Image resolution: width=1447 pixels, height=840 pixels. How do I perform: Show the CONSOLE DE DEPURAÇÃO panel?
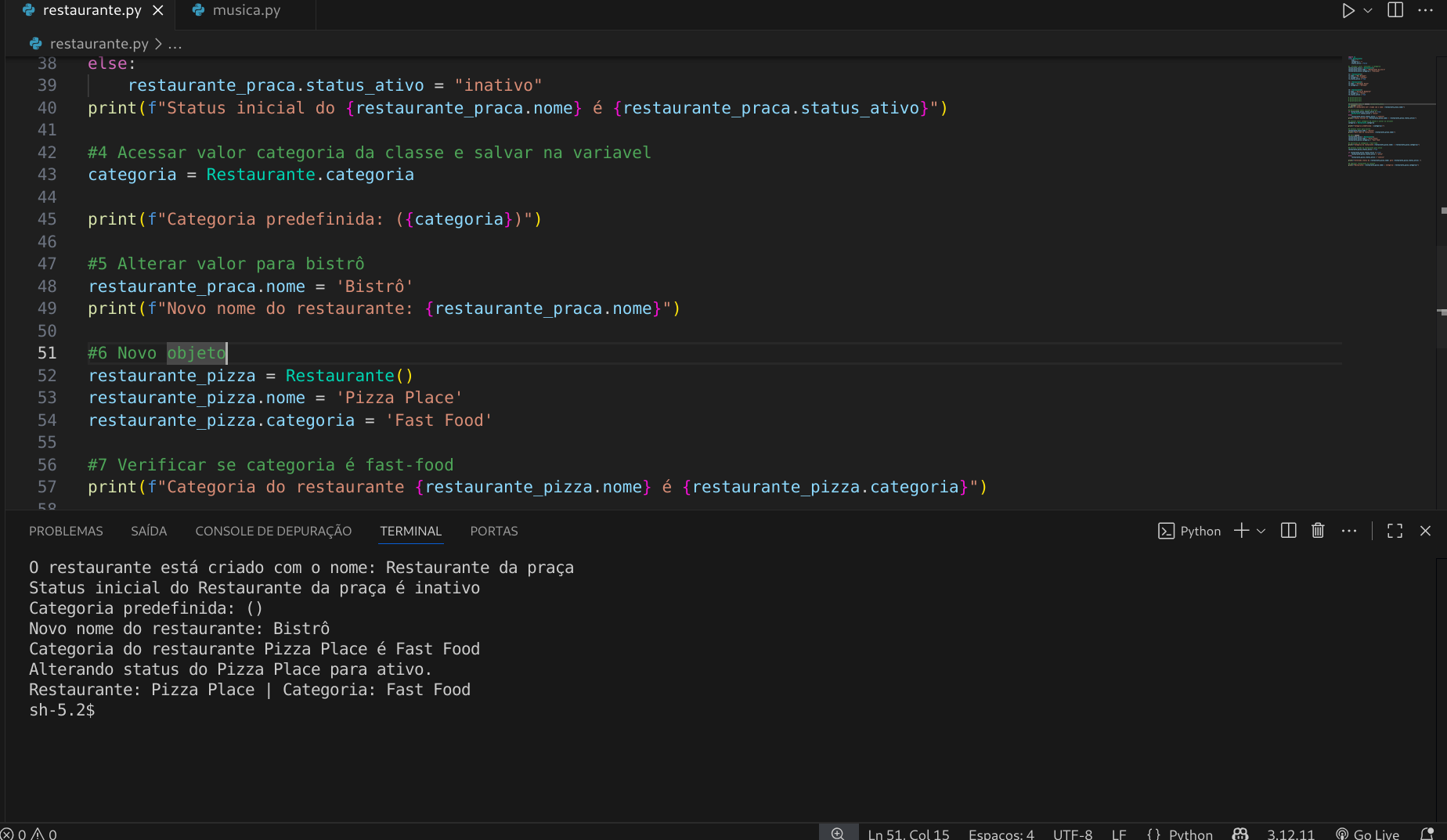273,531
